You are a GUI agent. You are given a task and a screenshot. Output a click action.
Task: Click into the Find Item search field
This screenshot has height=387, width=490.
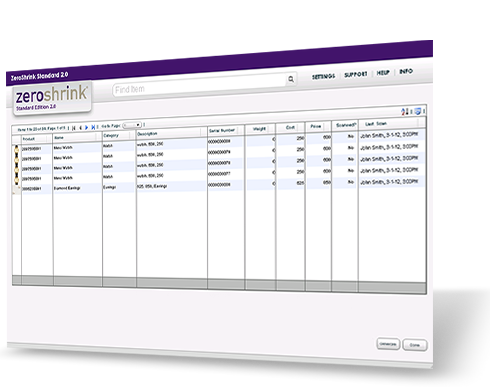199,86
